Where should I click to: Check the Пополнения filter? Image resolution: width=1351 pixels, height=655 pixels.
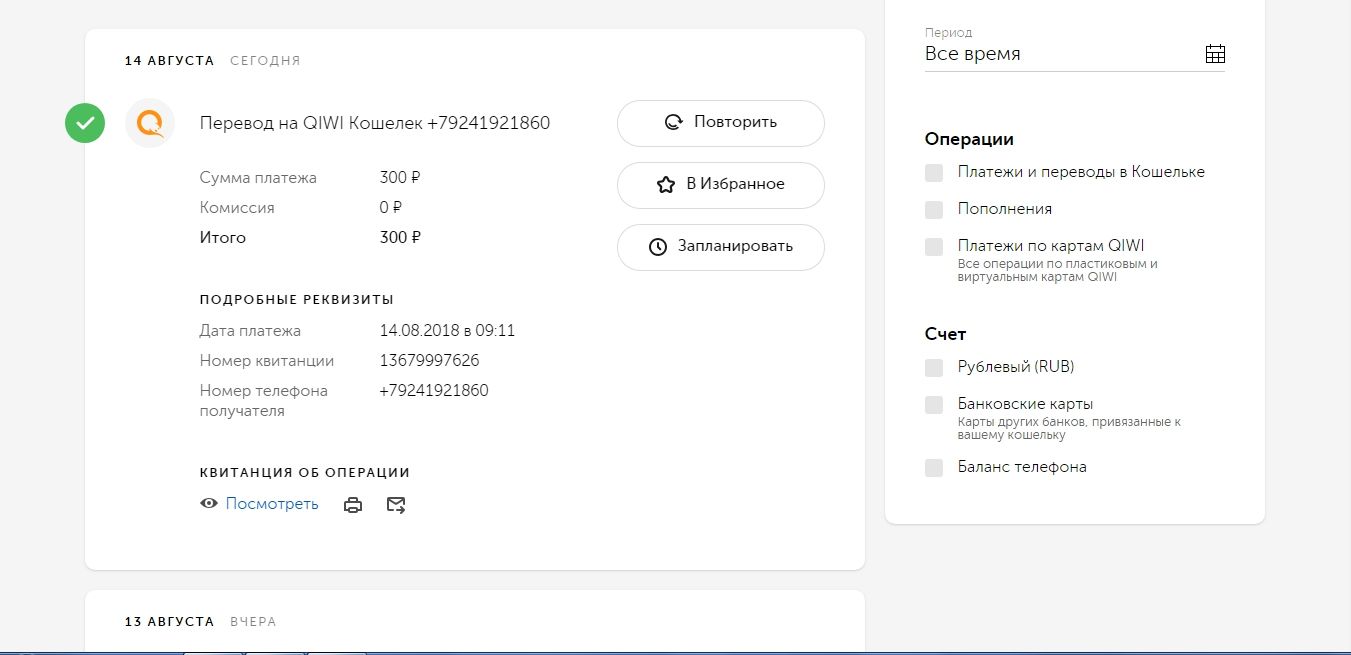click(934, 210)
